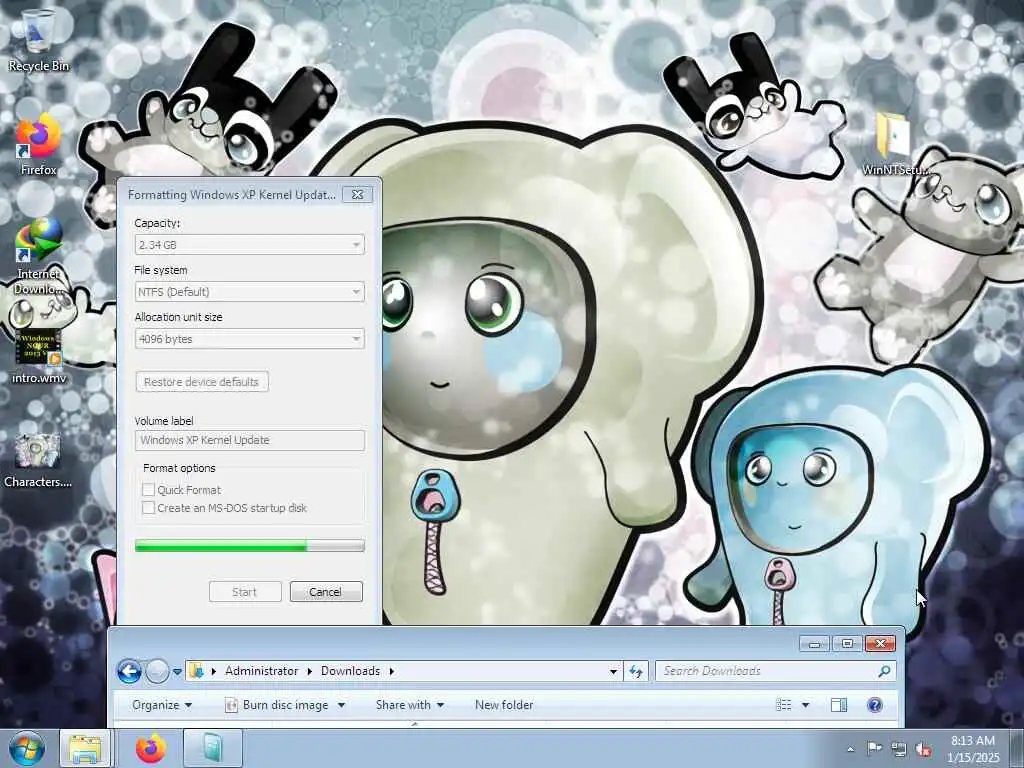Screen dimensions: 1024x768
Task: Show hidden system tray icons arrow
Action: (850, 749)
